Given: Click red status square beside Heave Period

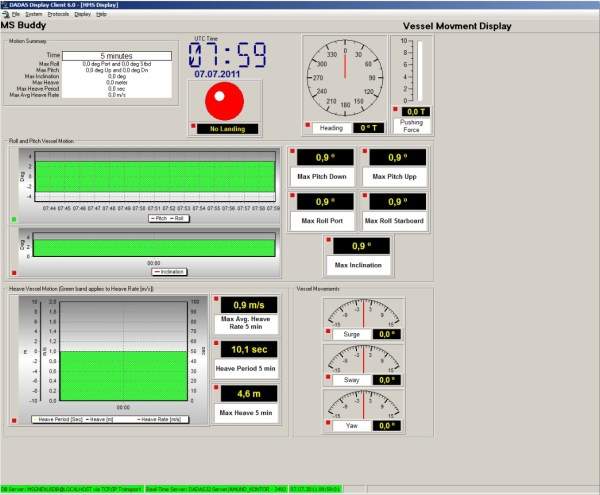Looking at the screenshot, I should click(x=217, y=342).
